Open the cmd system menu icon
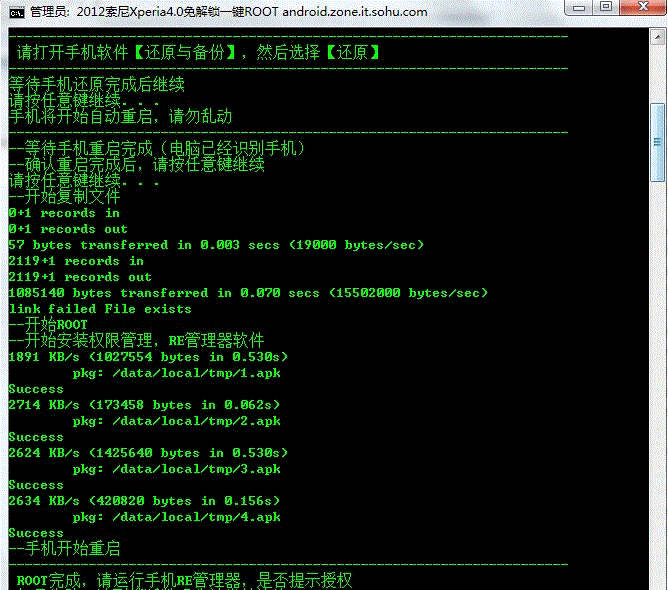This screenshot has width=668, height=590. click(17, 13)
